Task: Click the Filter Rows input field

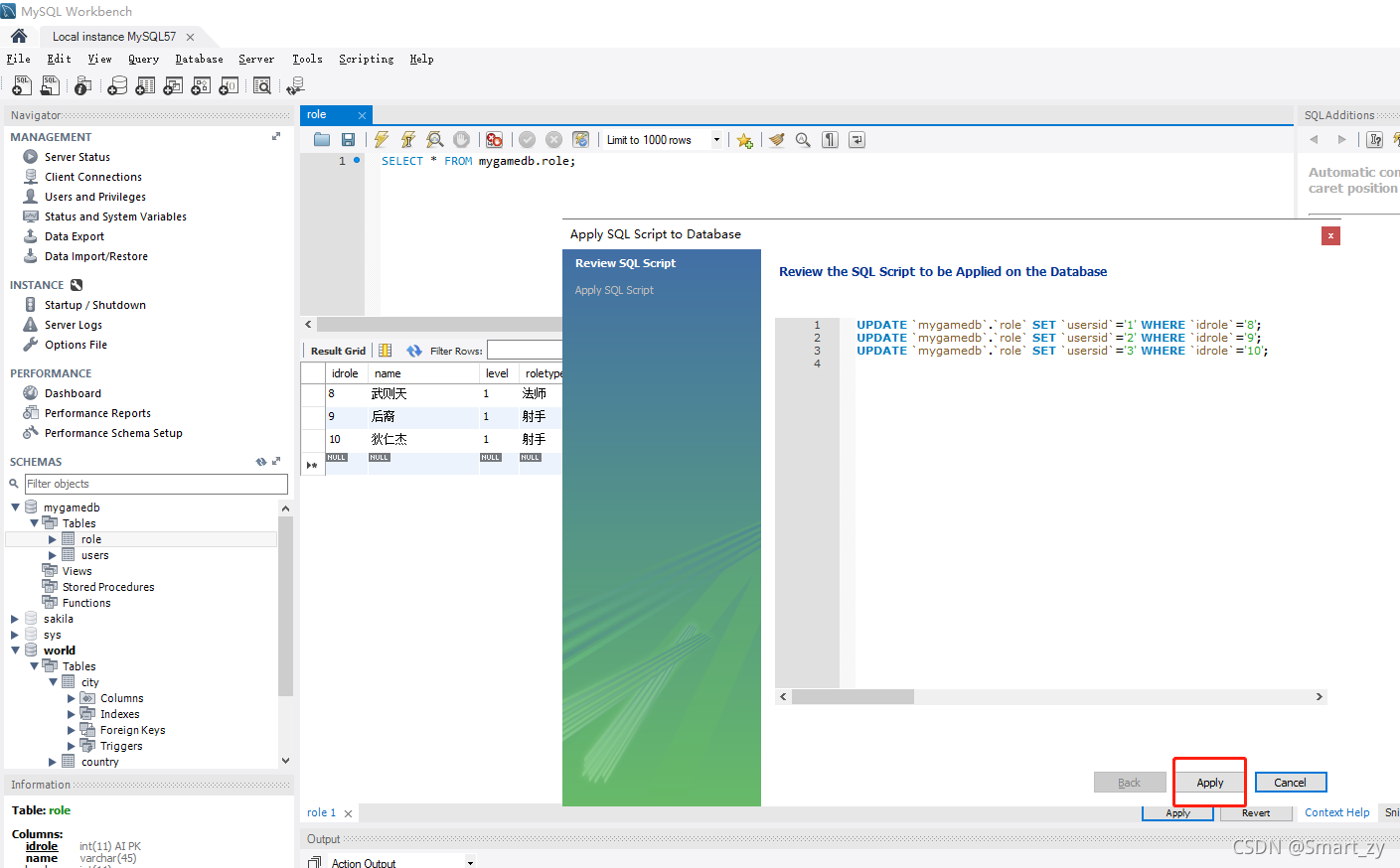Action: click(525, 351)
